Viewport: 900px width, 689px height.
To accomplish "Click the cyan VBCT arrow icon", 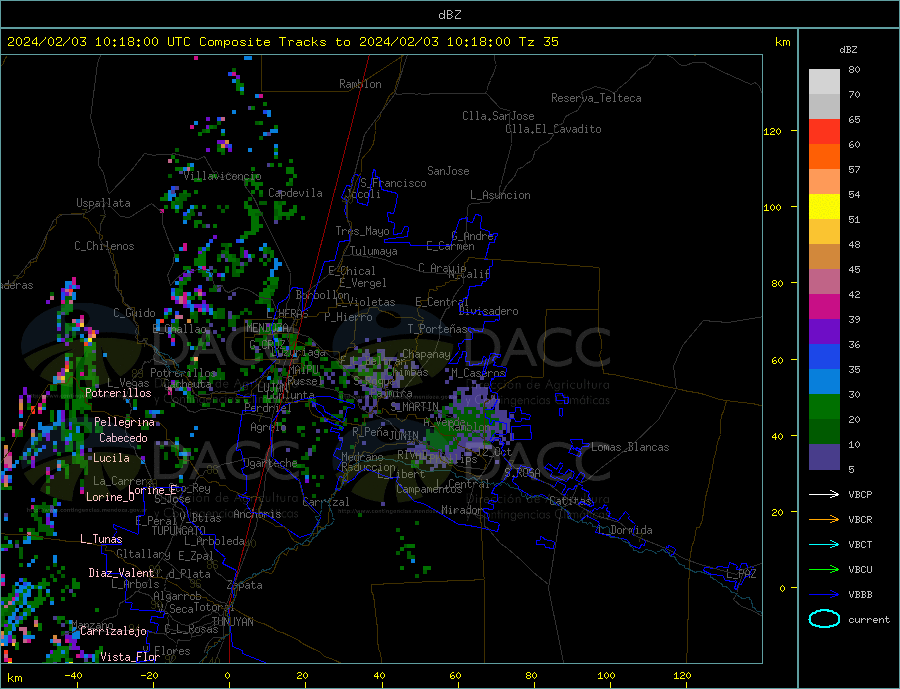I will click(x=824, y=544).
